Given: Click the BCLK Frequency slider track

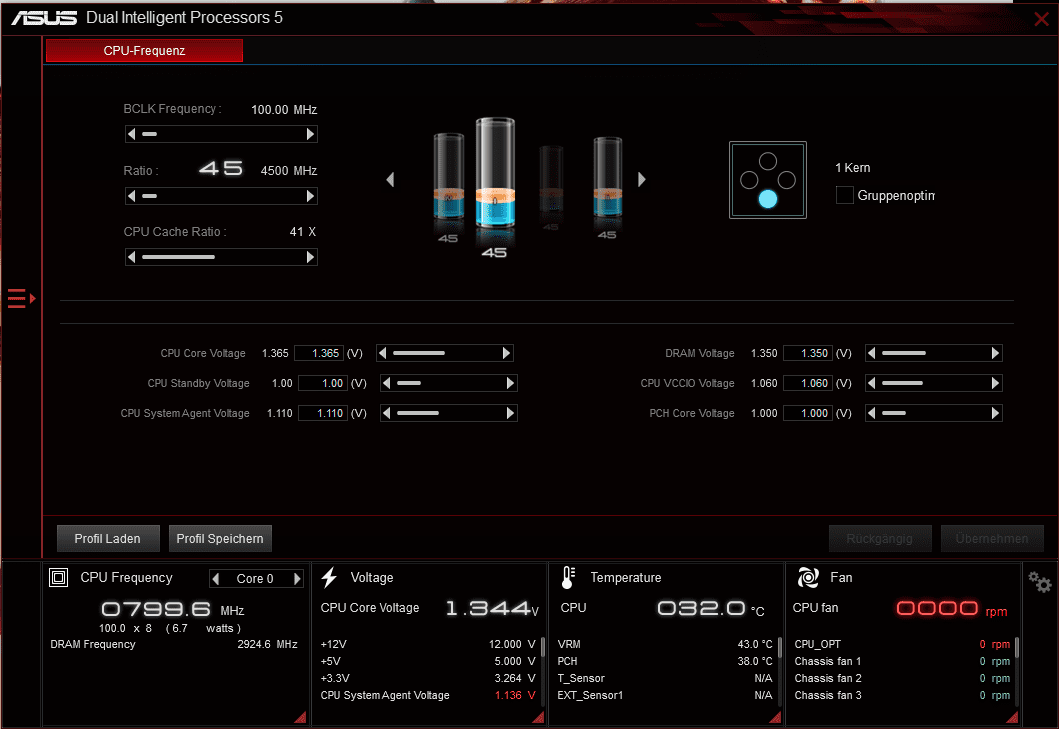Looking at the screenshot, I should tap(222, 134).
